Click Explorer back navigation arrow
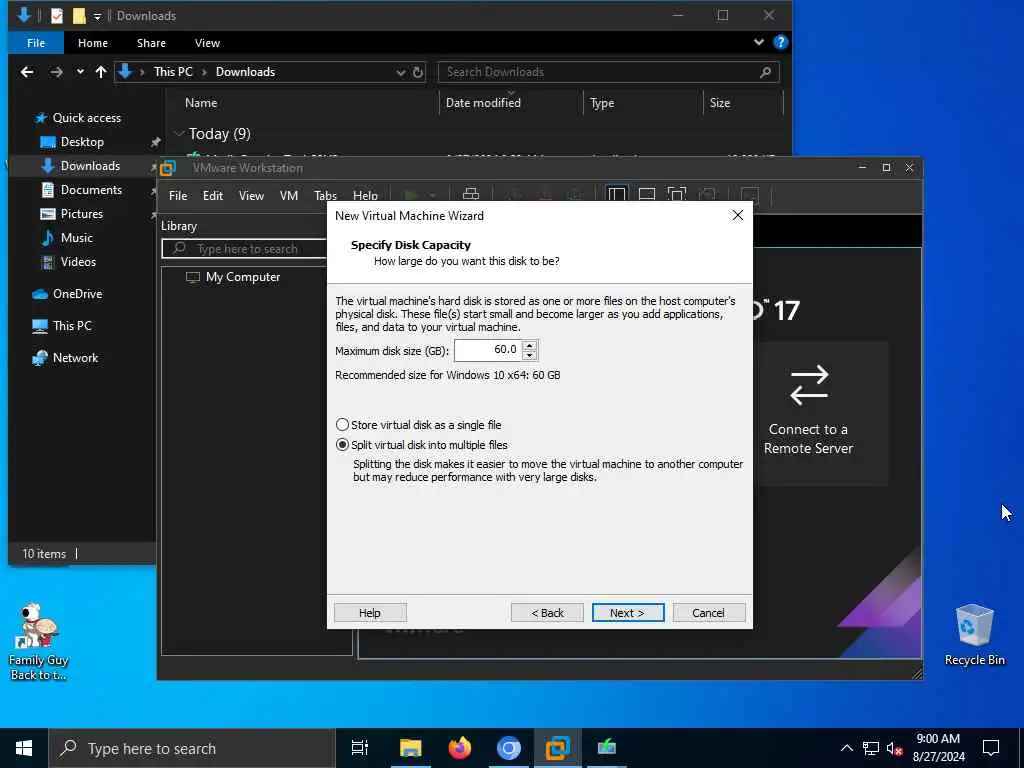 pyautogui.click(x=27, y=72)
